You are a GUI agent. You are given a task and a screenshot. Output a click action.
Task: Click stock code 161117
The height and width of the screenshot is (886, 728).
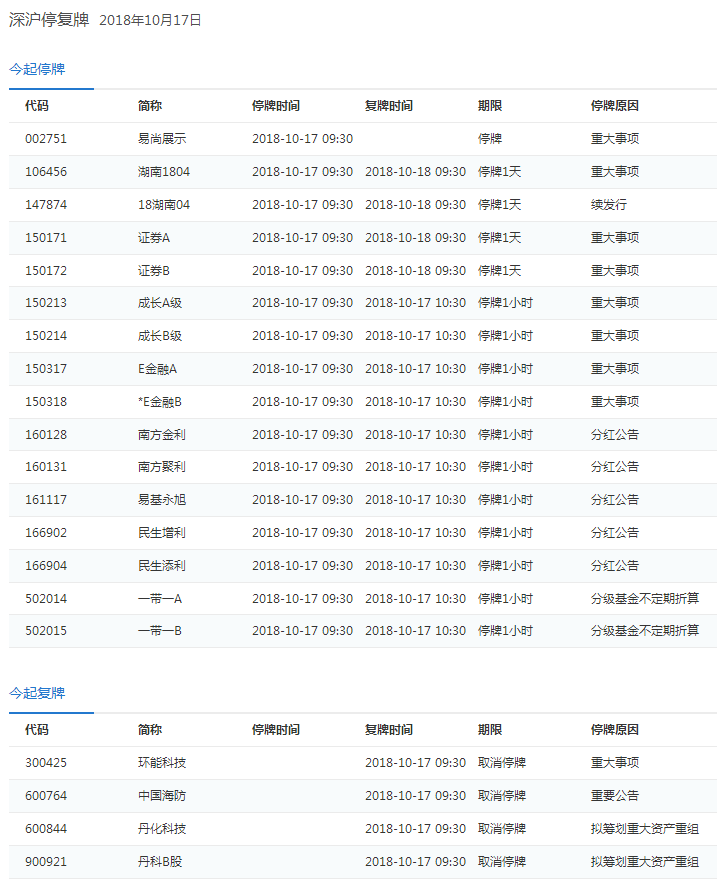click(46, 500)
